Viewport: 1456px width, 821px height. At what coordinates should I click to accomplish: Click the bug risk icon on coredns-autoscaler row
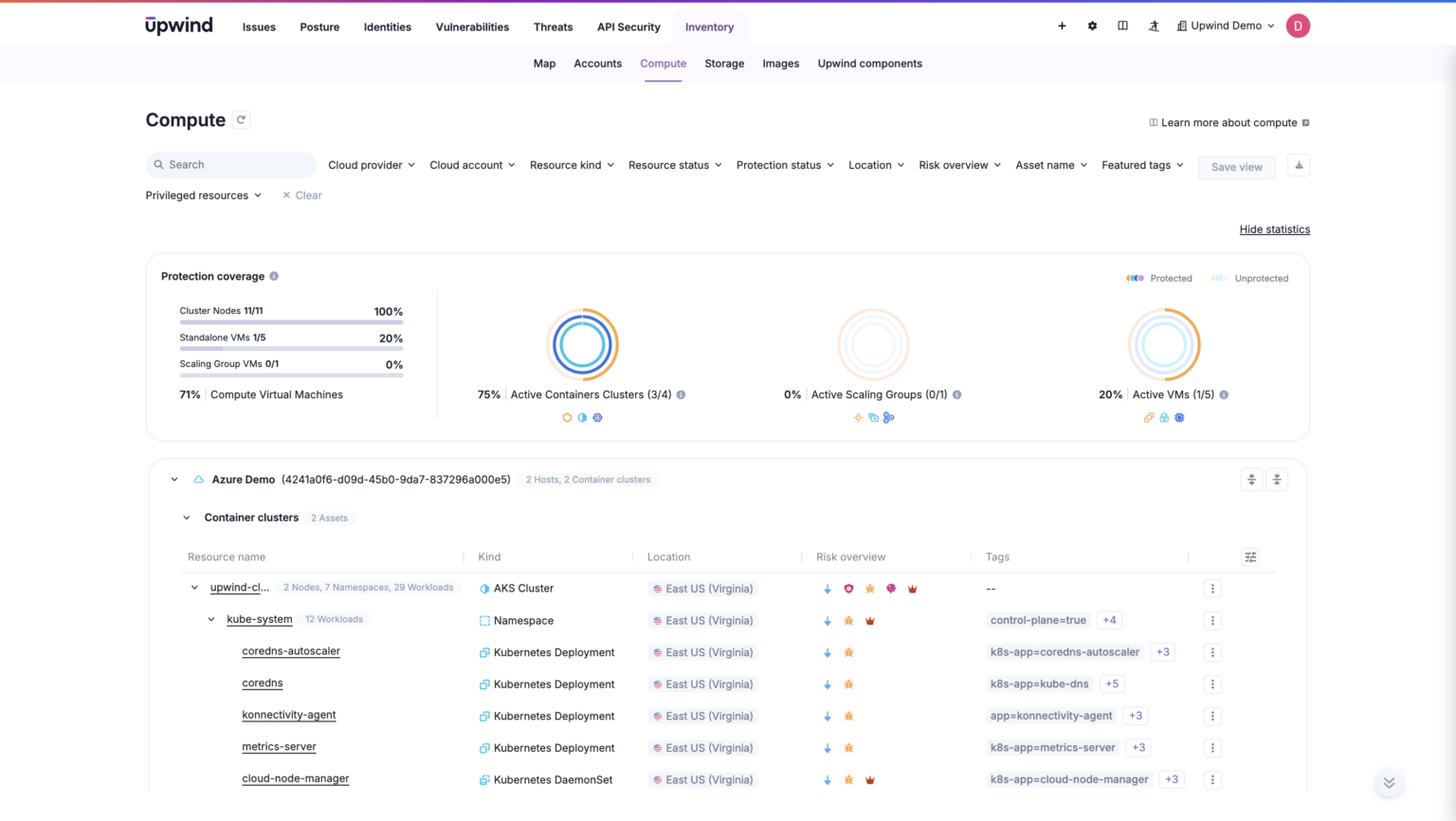(848, 652)
